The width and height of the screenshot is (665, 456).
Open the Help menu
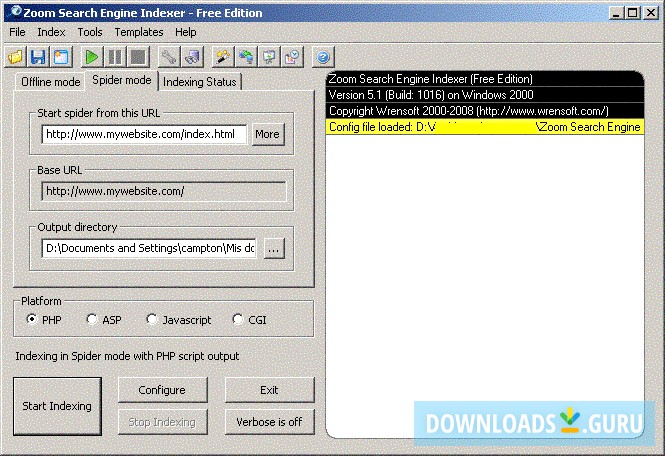coord(186,32)
